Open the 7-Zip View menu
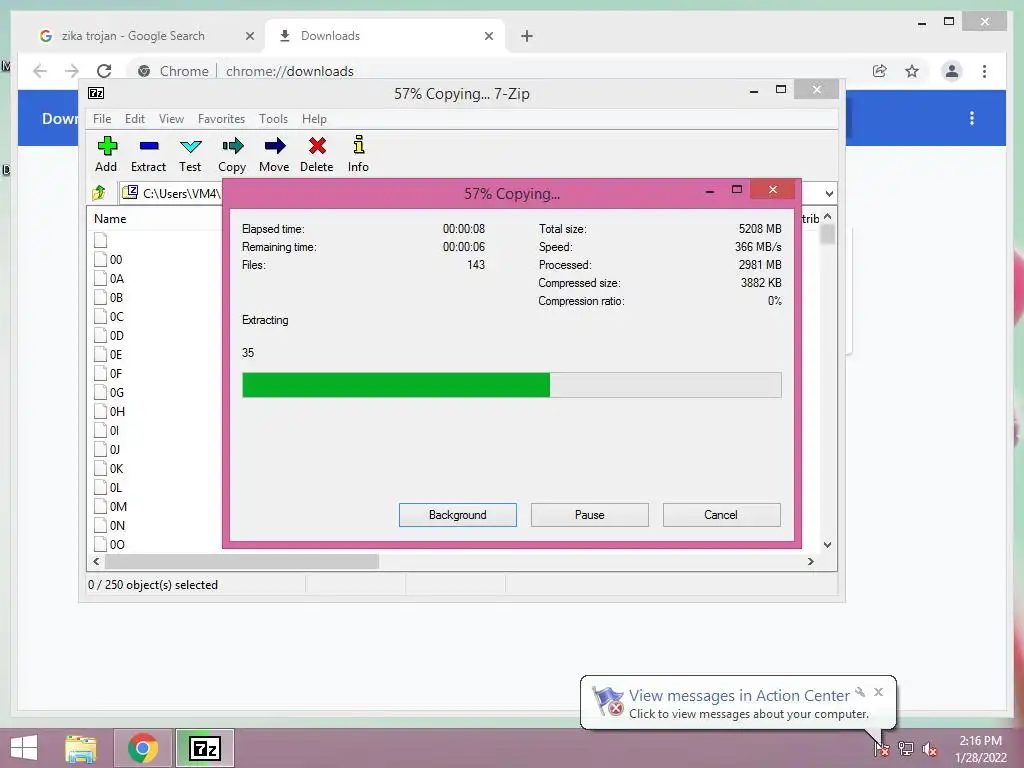The image size is (1024, 768). tap(171, 119)
